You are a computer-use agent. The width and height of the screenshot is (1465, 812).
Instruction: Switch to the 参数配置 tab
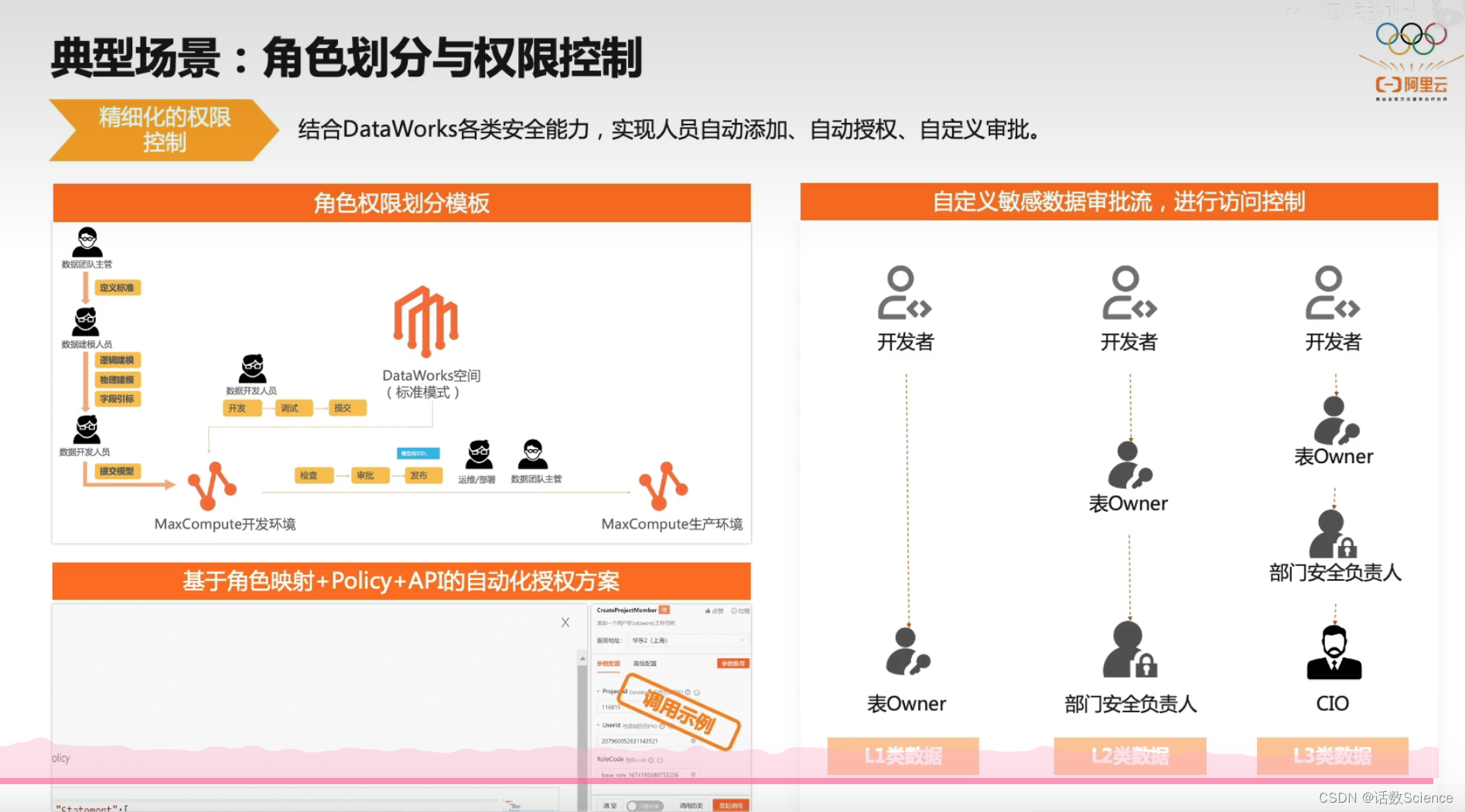click(x=608, y=664)
